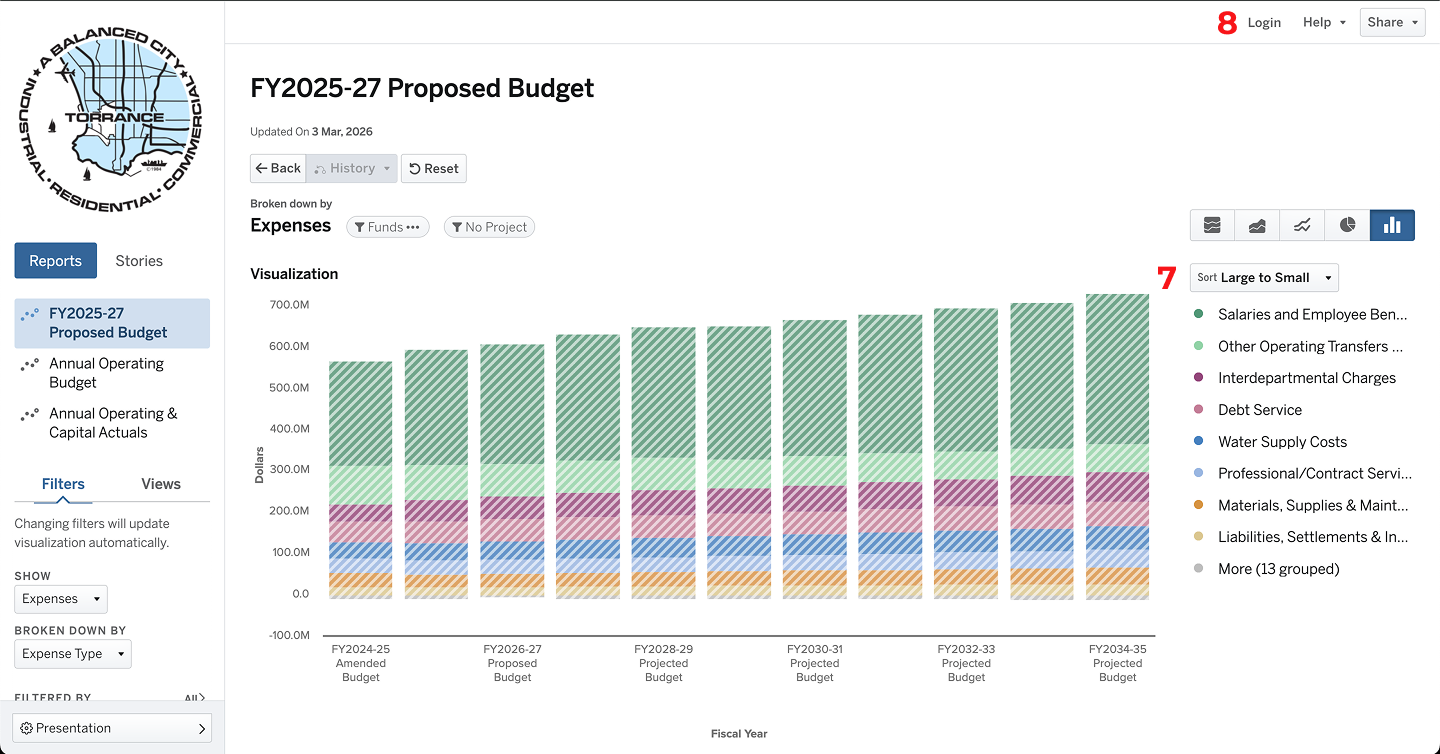The image size is (1440, 754).
Task: Open the Show Expenses dropdown
Action: tap(61, 599)
